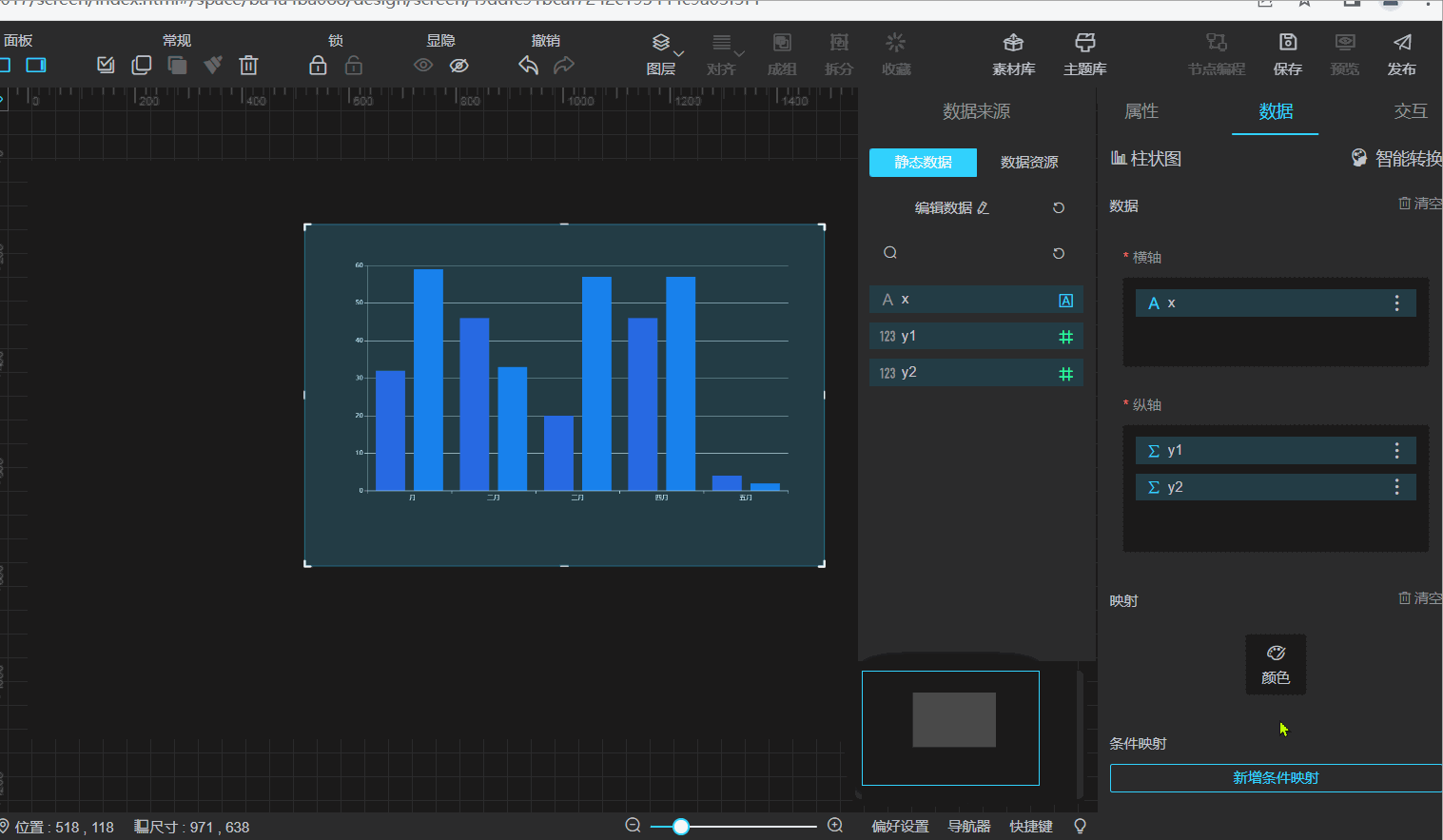Click the 柱状图 chart type label

[1146, 159]
